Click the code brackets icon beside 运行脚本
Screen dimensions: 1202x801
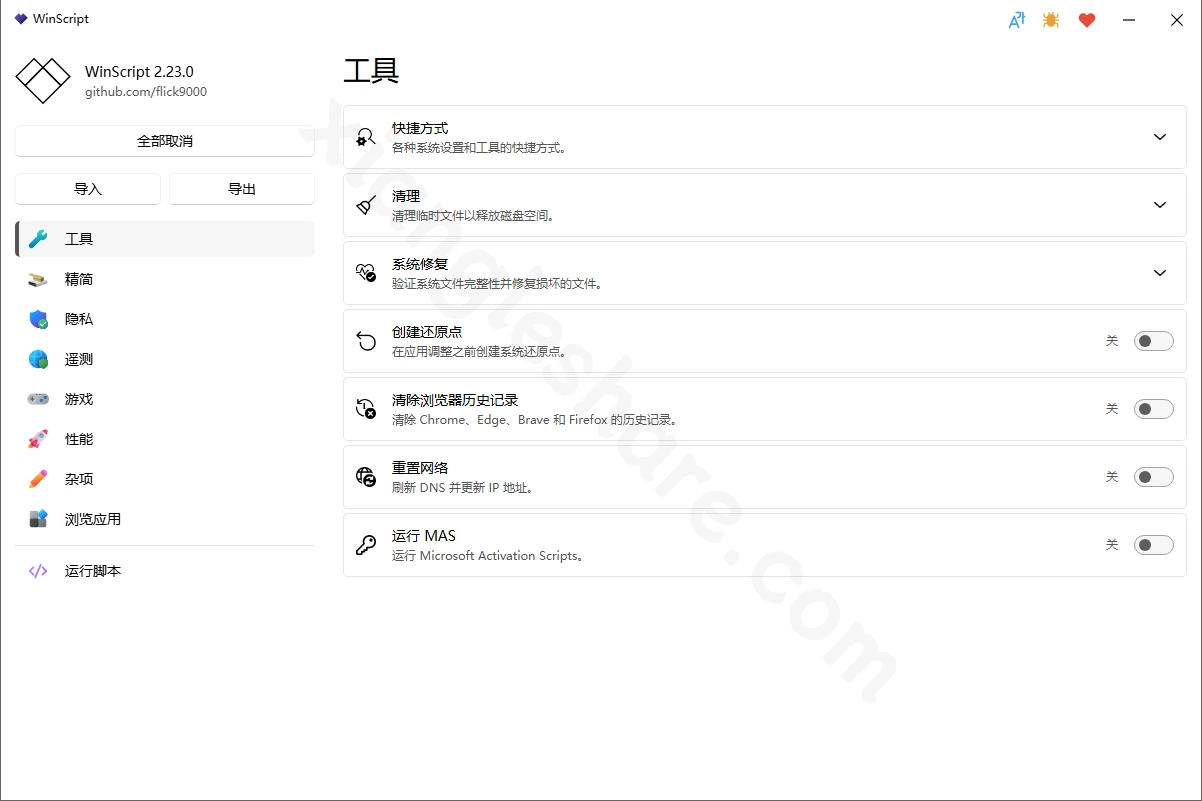coord(38,571)
